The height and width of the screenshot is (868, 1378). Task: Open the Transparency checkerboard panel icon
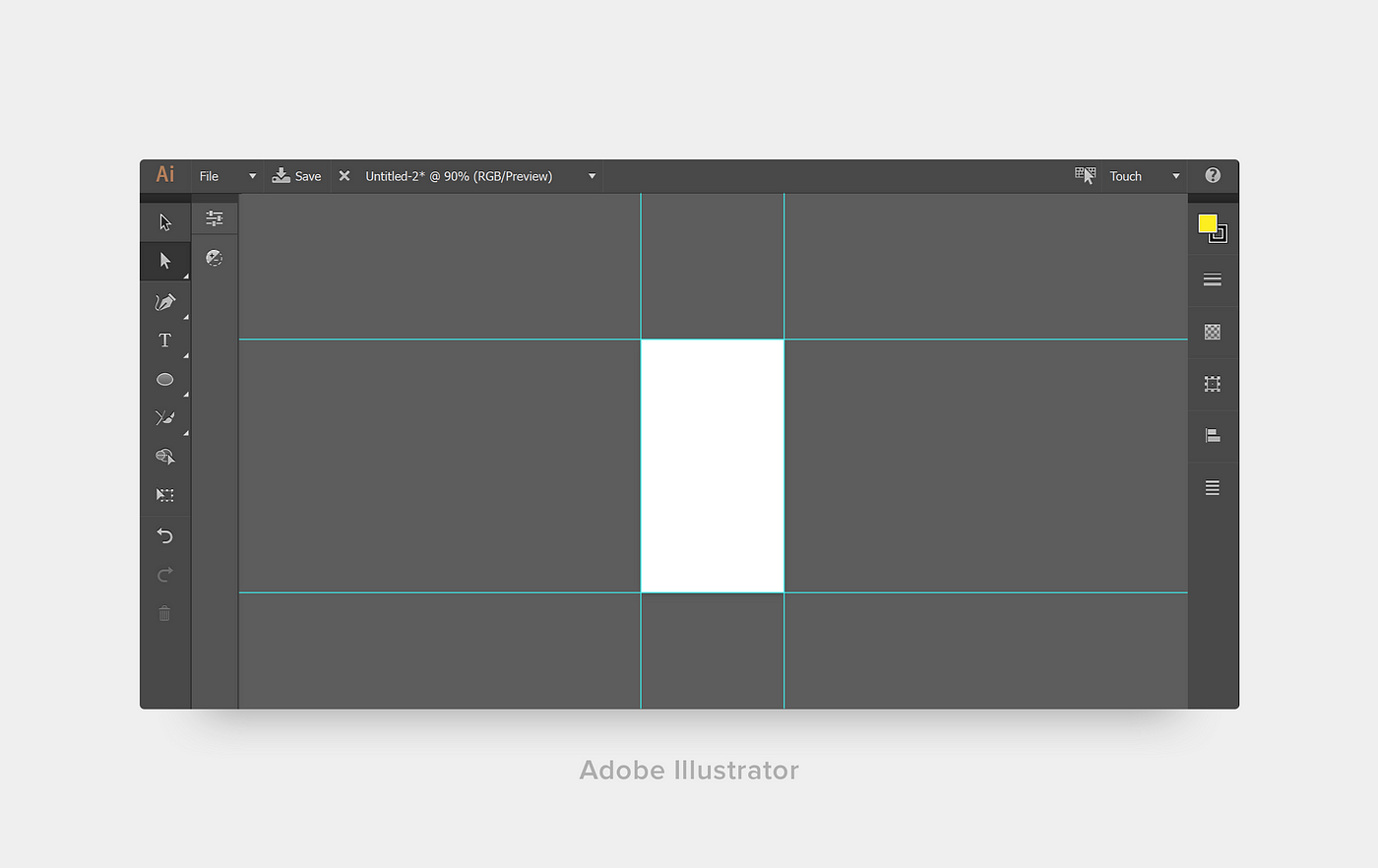pyautogui.click(x=1213, y=332)
